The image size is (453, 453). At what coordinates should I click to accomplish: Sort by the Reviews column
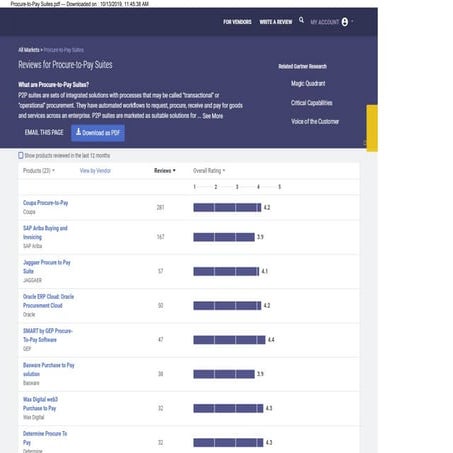pos(165,171)
